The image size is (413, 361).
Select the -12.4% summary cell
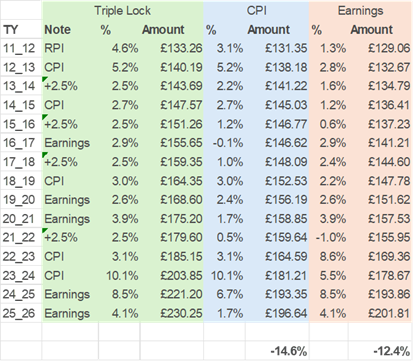pyautogui.click(x=380, y=351)
